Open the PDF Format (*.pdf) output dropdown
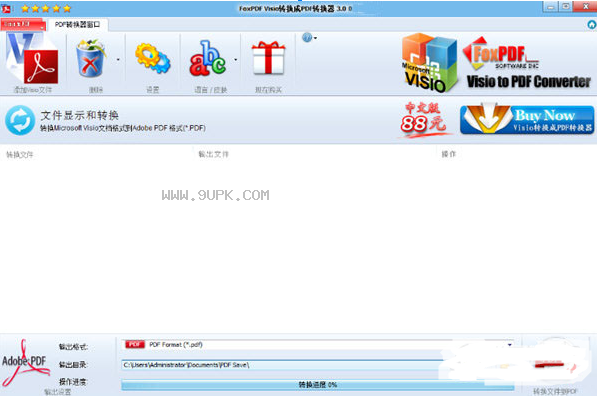Viewport: 597px width, 396px height. pyautogui.click(x=318, y=345)
